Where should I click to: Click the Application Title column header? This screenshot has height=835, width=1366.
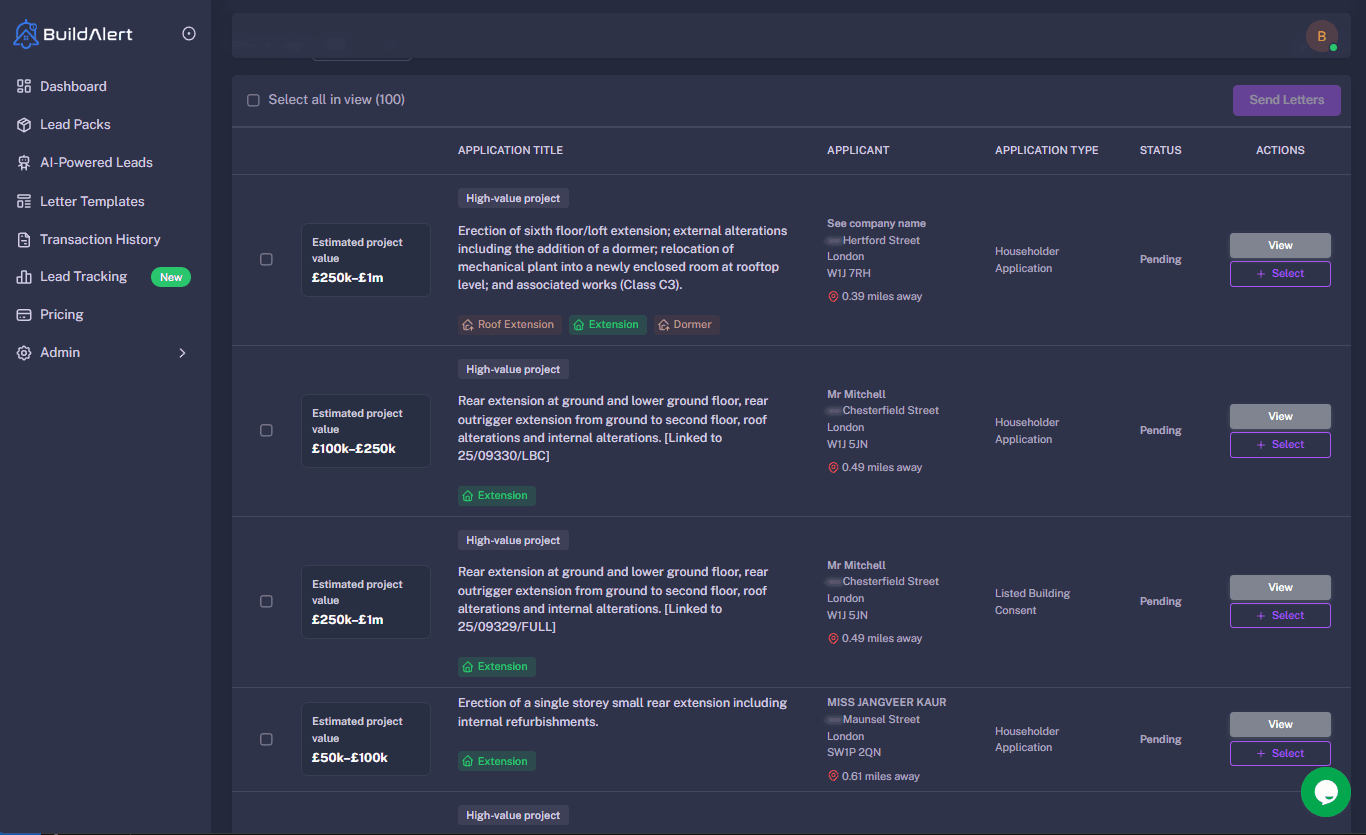click(x=510, y=150)
